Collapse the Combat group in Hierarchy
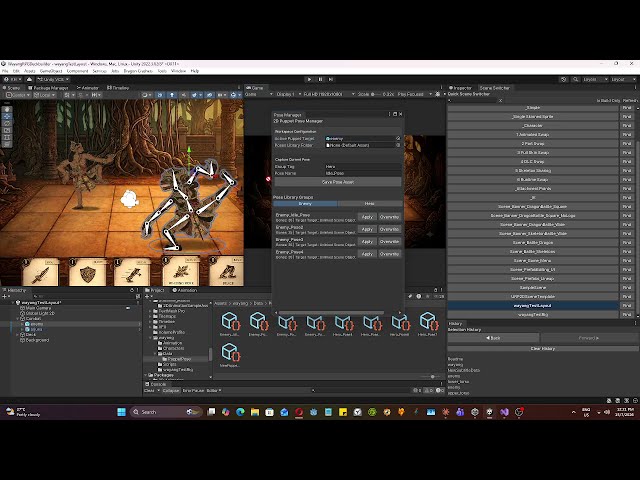The height and width of the screenshot is (480, 640). [17, 319]
